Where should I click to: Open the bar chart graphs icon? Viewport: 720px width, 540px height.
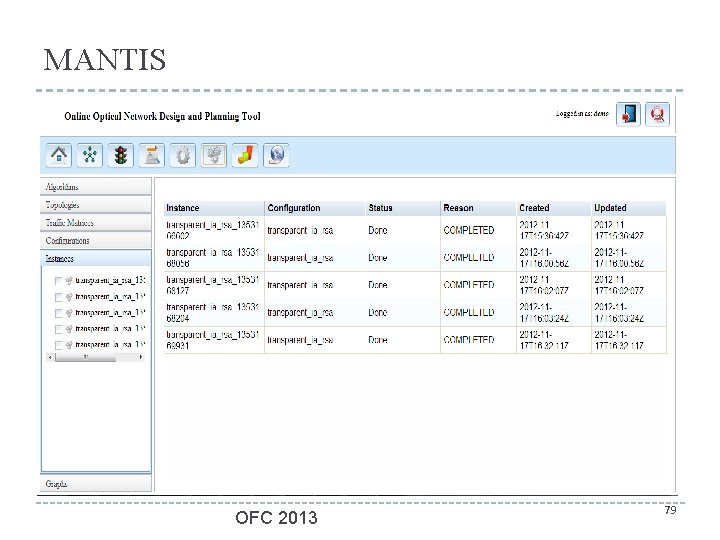(245, 155)
